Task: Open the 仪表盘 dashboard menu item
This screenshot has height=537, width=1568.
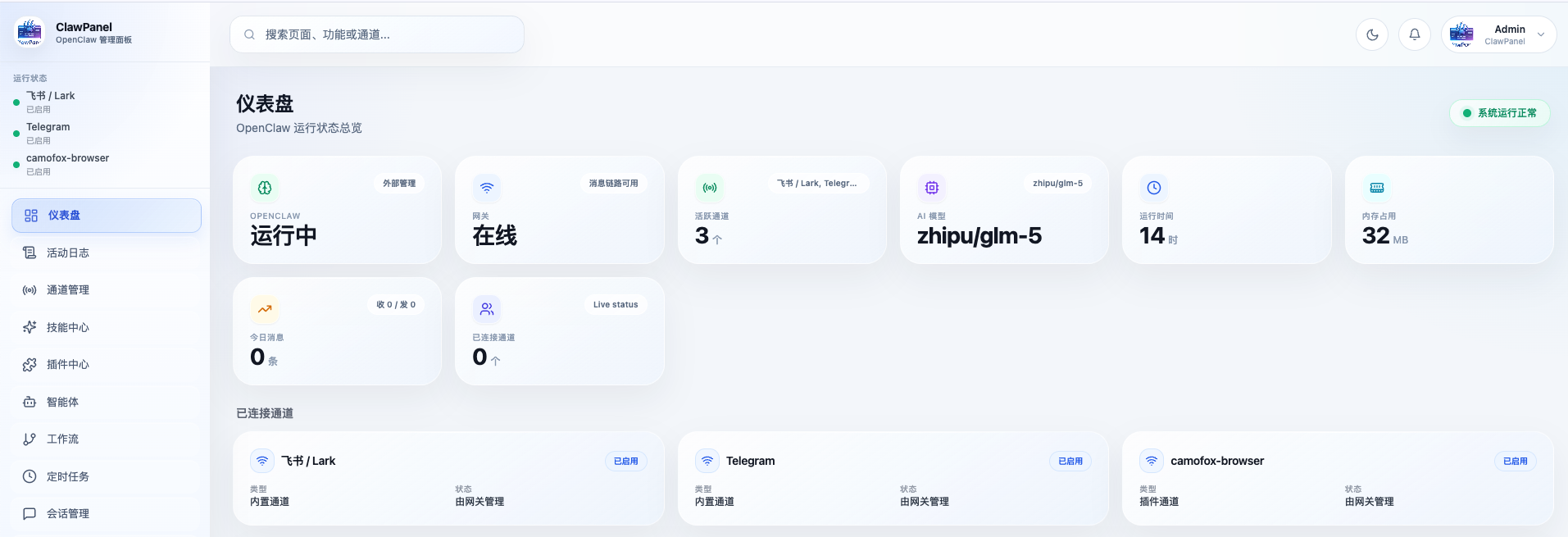Action: pos(107,216)
